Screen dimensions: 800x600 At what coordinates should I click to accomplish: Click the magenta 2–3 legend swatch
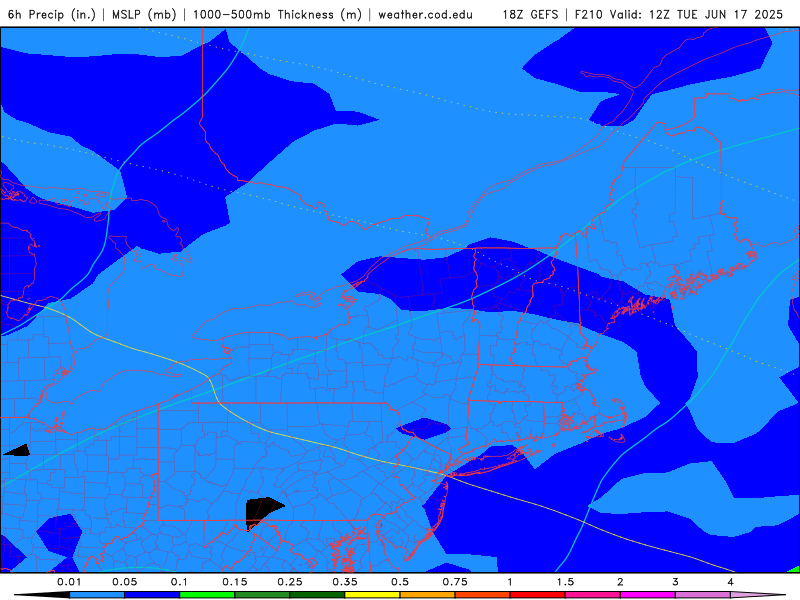[648, 595]
